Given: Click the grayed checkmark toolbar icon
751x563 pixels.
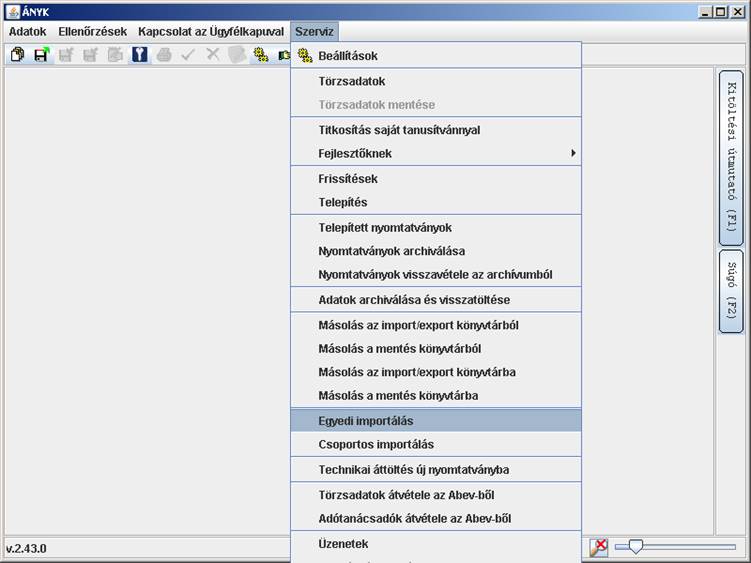Looking at the screenshot, I should coord(188,55).
